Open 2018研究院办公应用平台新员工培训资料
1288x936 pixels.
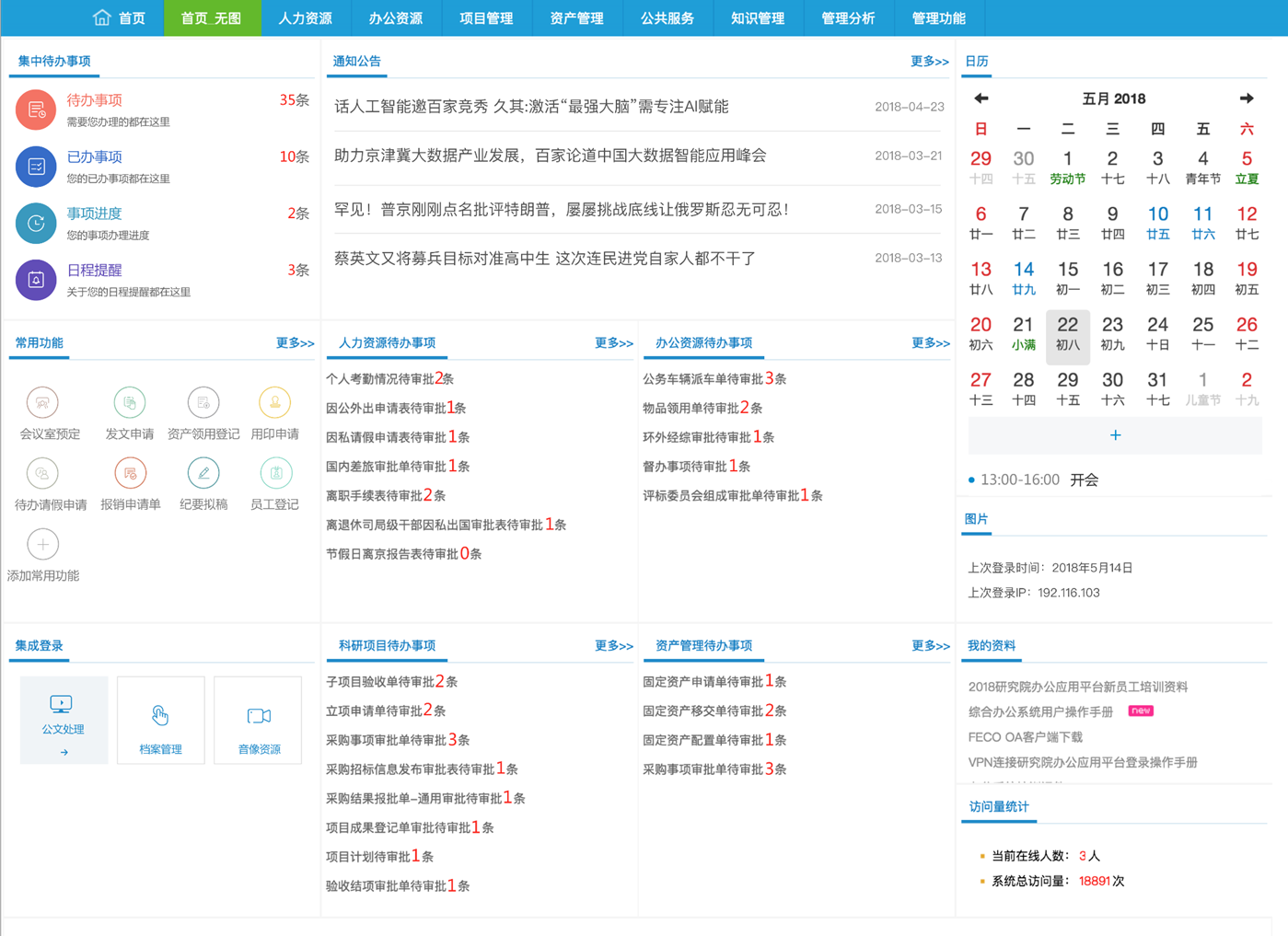tap(1078, 687)
